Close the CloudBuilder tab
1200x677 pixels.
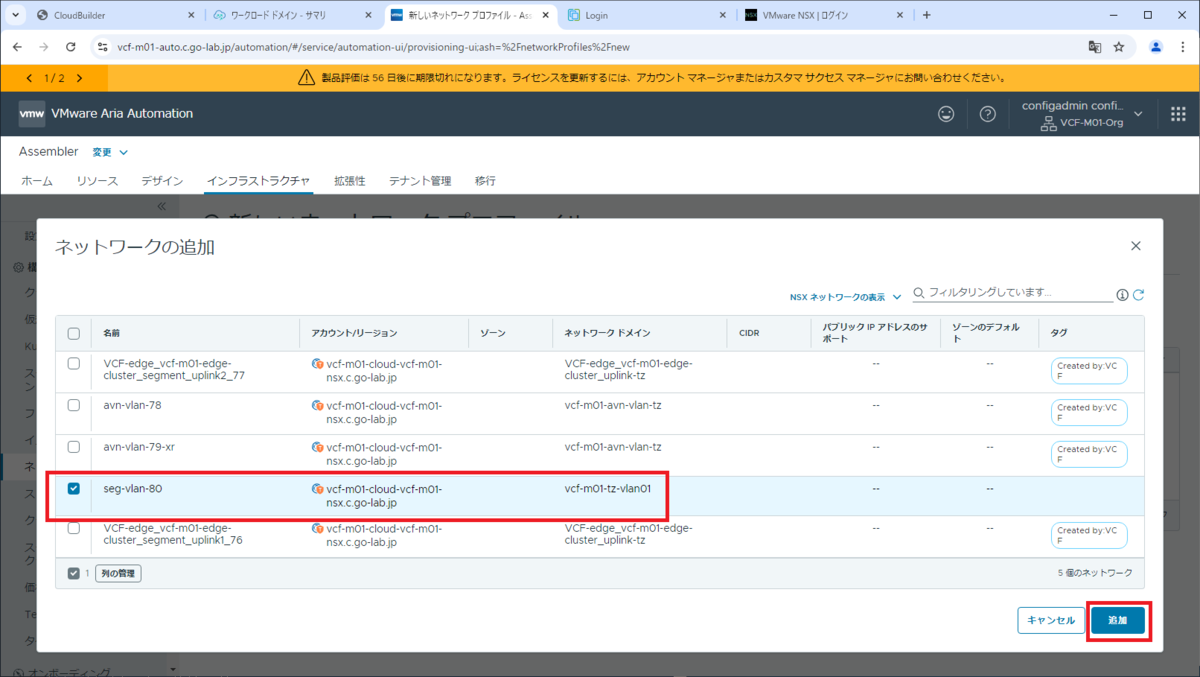click(x=191, y=16)
